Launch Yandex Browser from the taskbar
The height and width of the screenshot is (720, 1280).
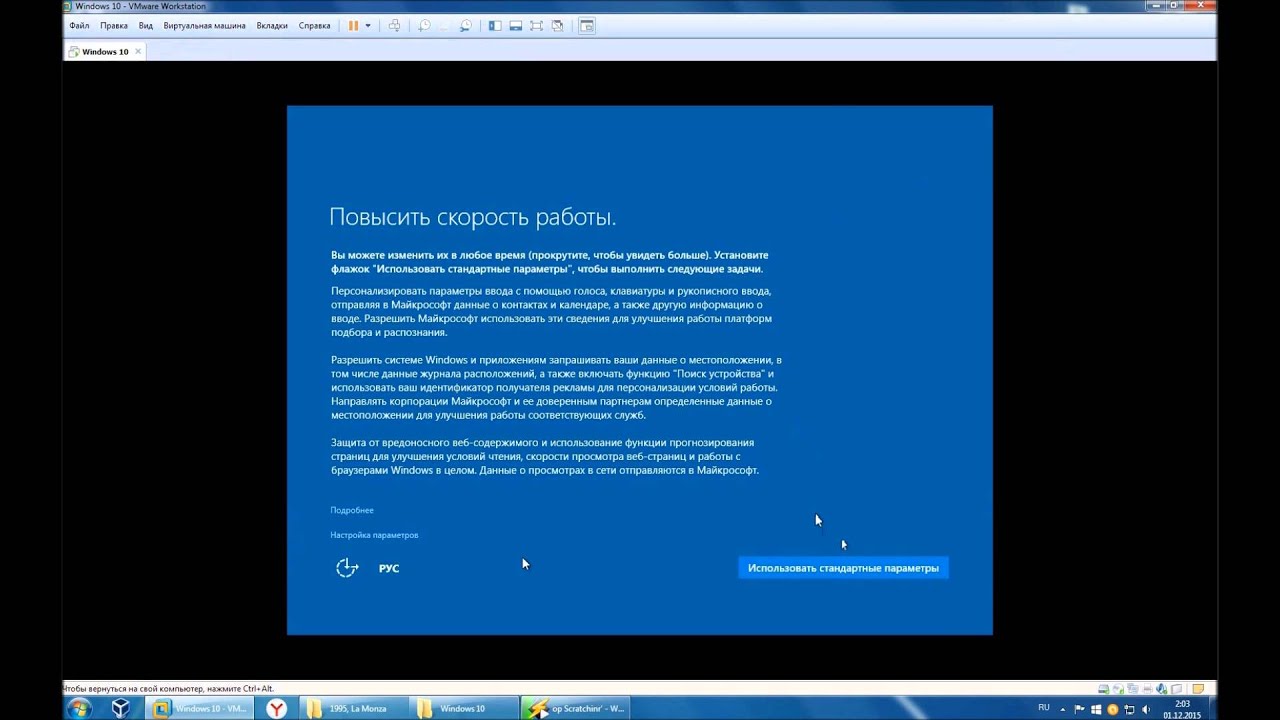[x=277, y=708]
